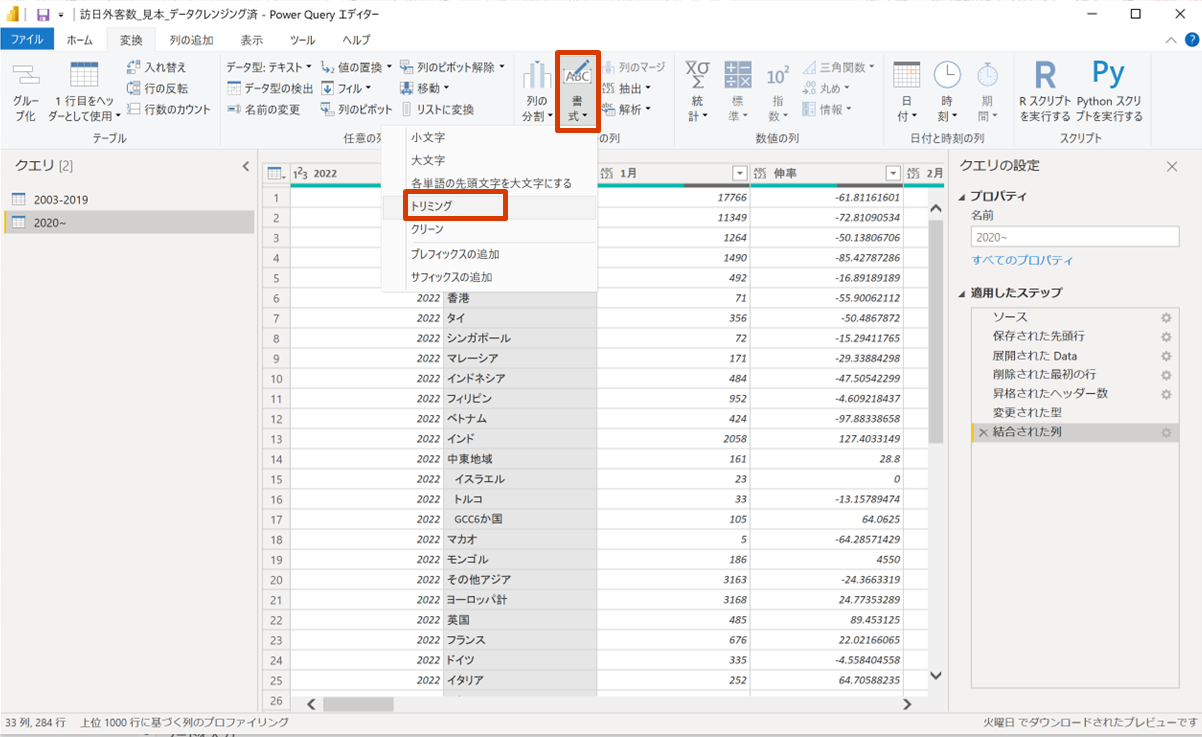Open the 列のピボット解除 dropdown
Image resolution: width=1202 pixels, height=737 pixels.
453,67
